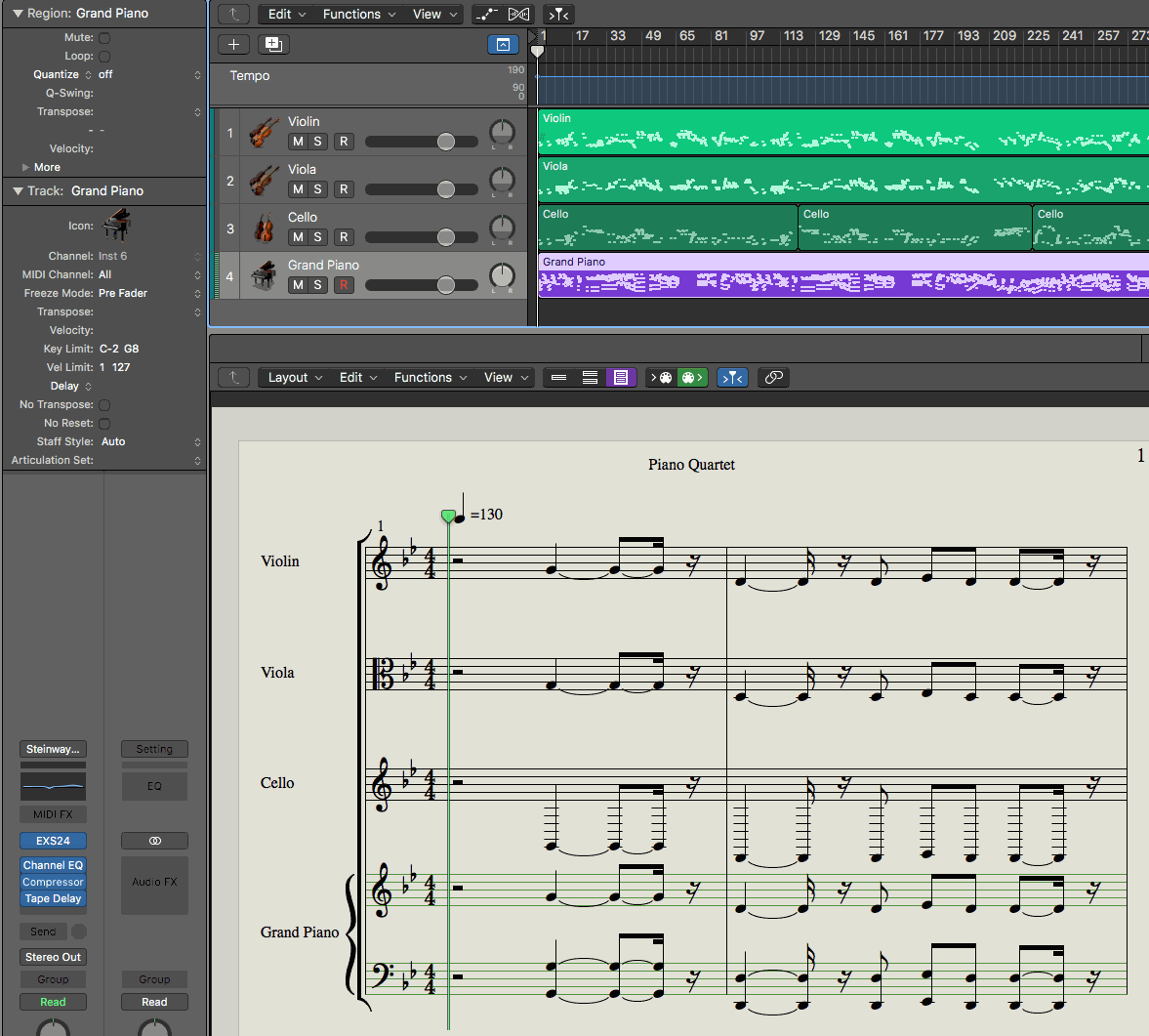This screenshot has height=1036, width=1149.
Task: Click the Duplicate Track icon
Action: click(273, 44)
